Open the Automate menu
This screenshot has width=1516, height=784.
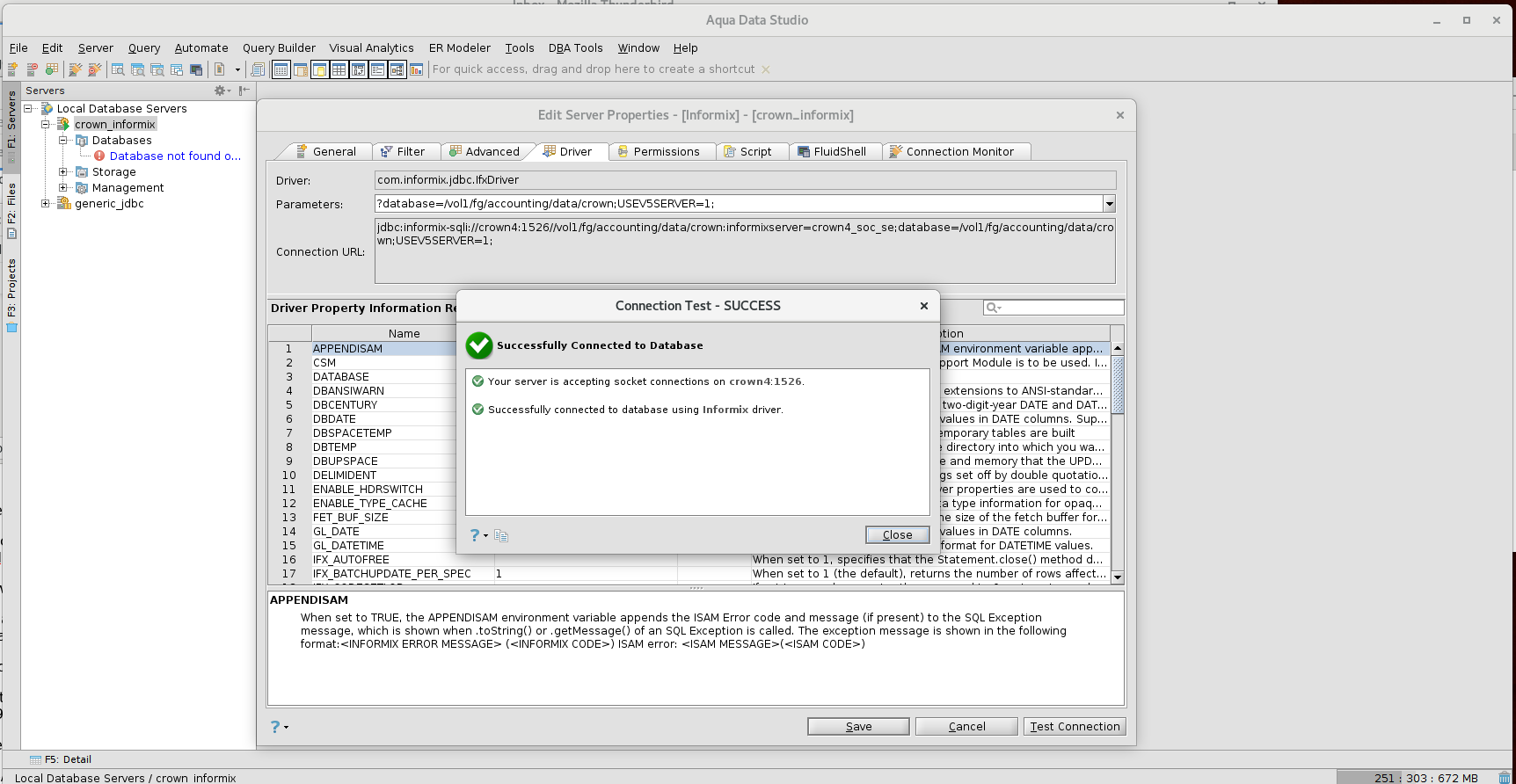click(x=201, y=48)
